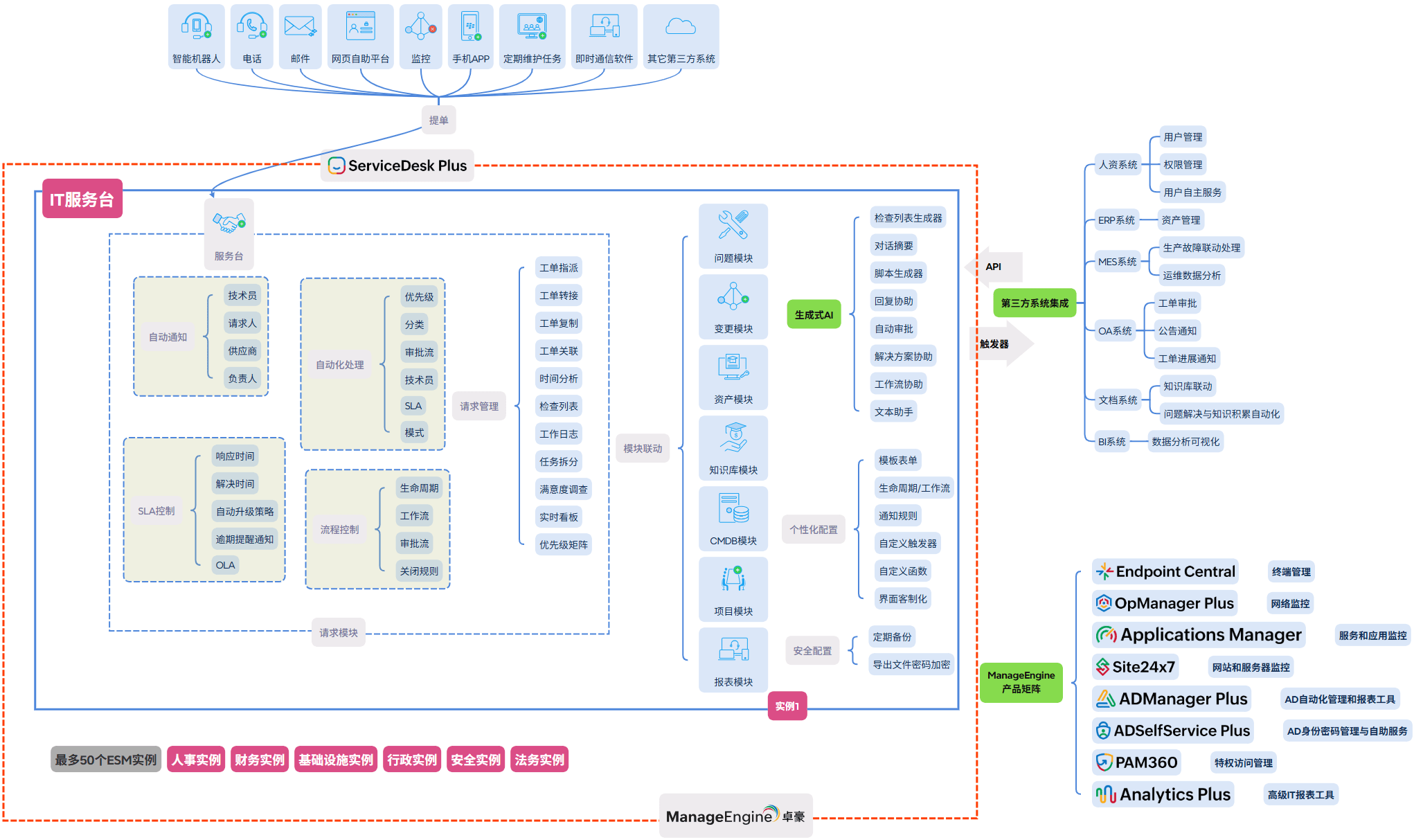1414x840 pixels.
Task: Click the 工单指派 request management item
Action: click(558, 268)
